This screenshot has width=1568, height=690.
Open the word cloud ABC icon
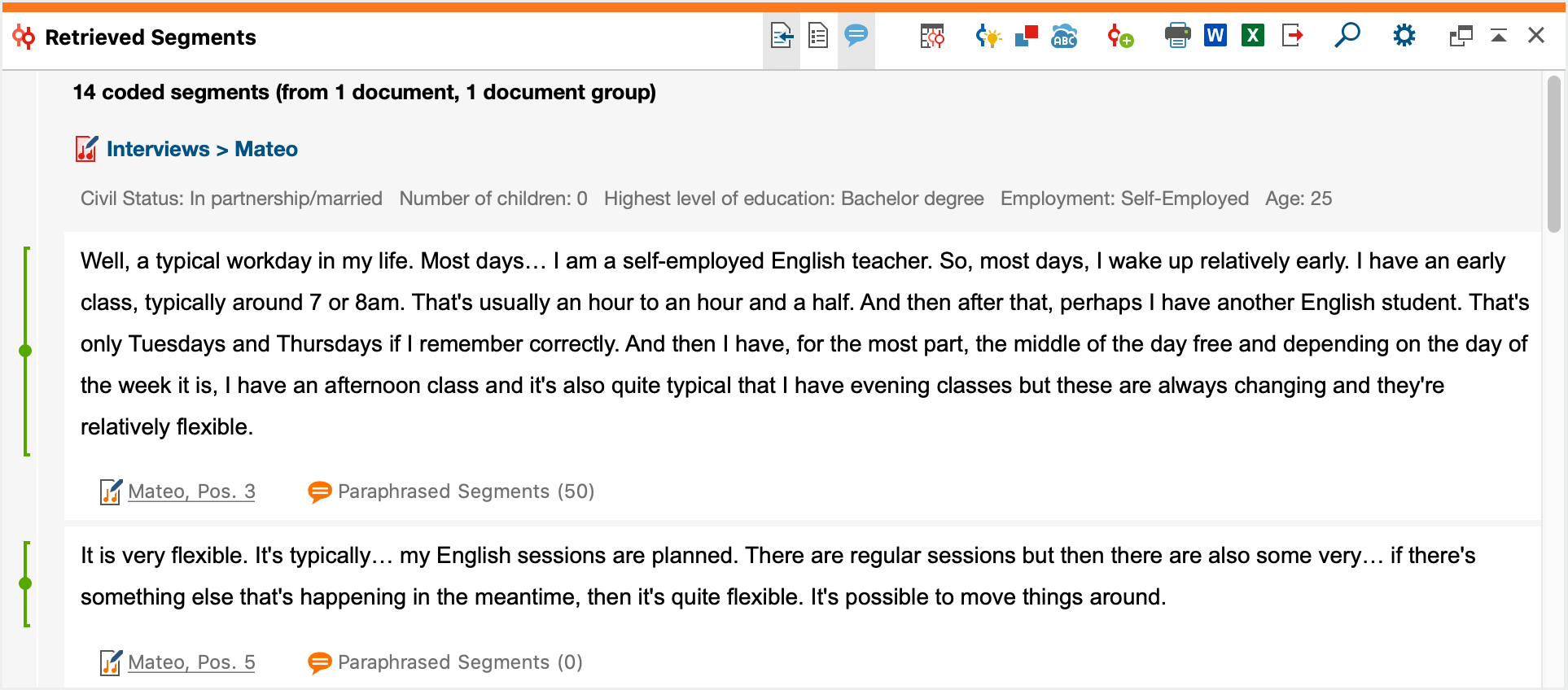pyautogui.click(x=1064, y=36)
